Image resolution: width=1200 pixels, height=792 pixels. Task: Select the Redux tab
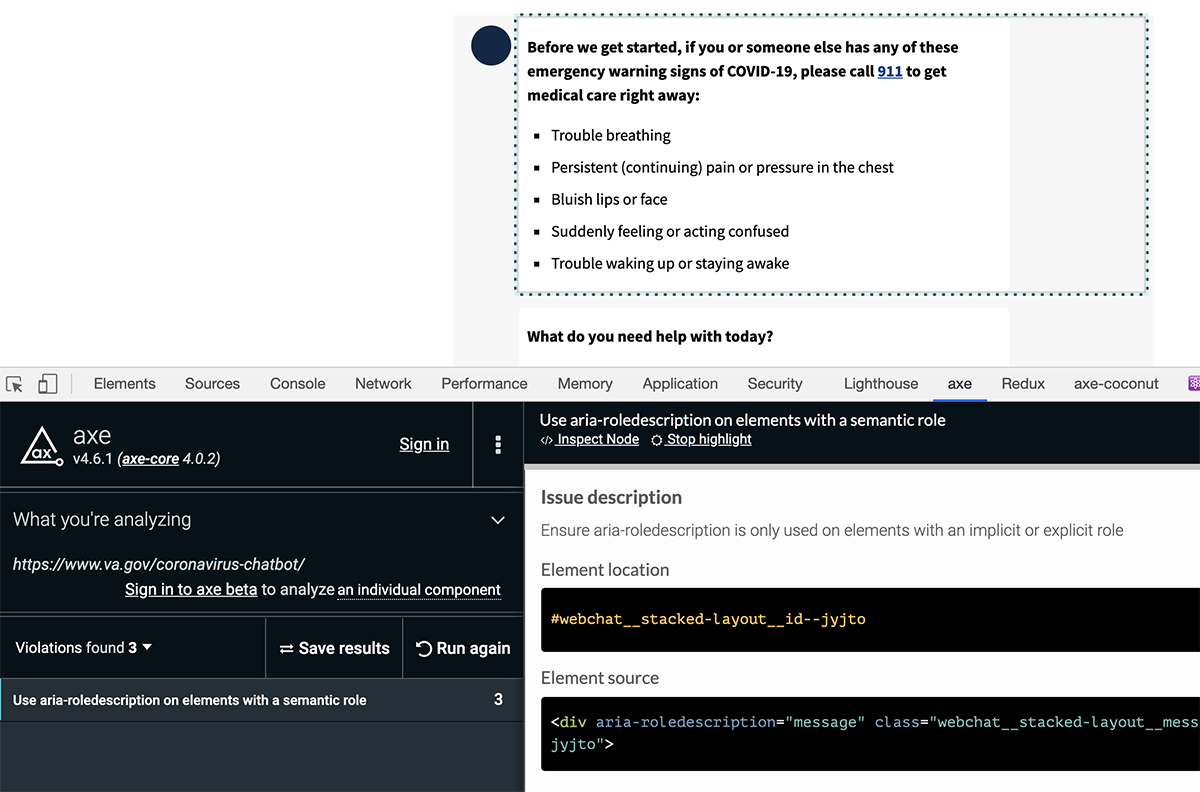(x=1022, y=383)
